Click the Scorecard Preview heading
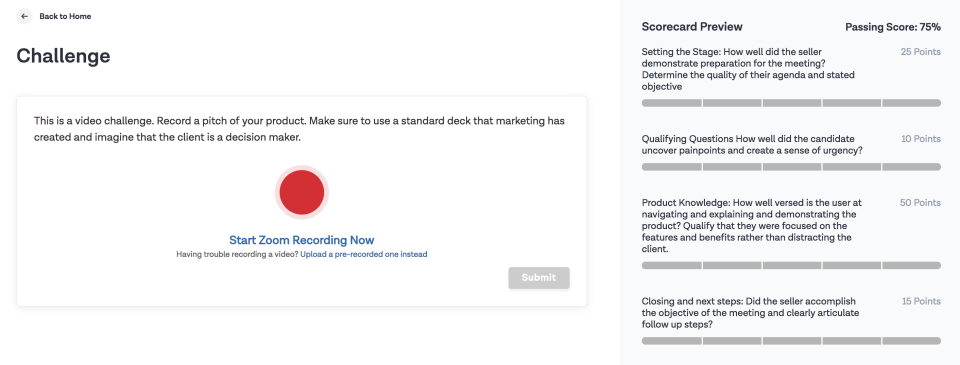The height and width of the screenshot is (365, 960). coord(692,27)
